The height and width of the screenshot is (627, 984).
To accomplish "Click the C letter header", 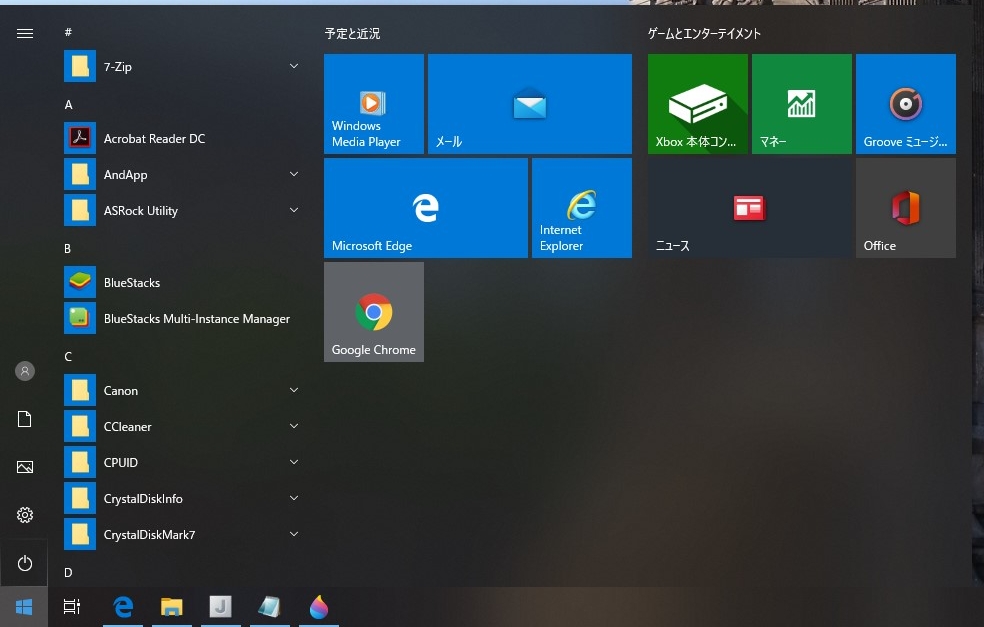I will [x=68, y=356].
